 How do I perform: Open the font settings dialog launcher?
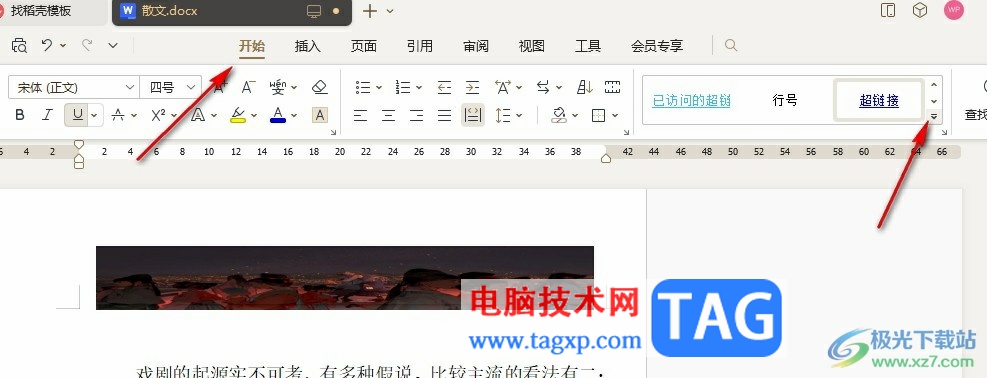(334, 132)
